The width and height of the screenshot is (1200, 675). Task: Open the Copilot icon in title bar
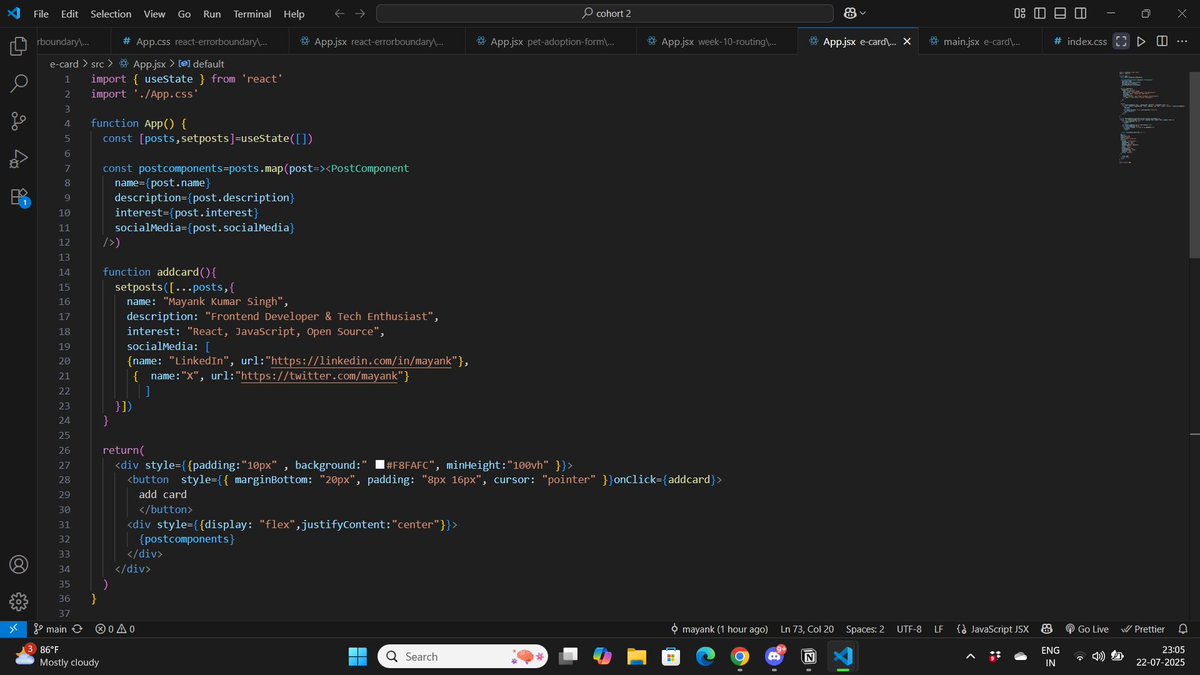pyautogui.click(x=850, y=13)
